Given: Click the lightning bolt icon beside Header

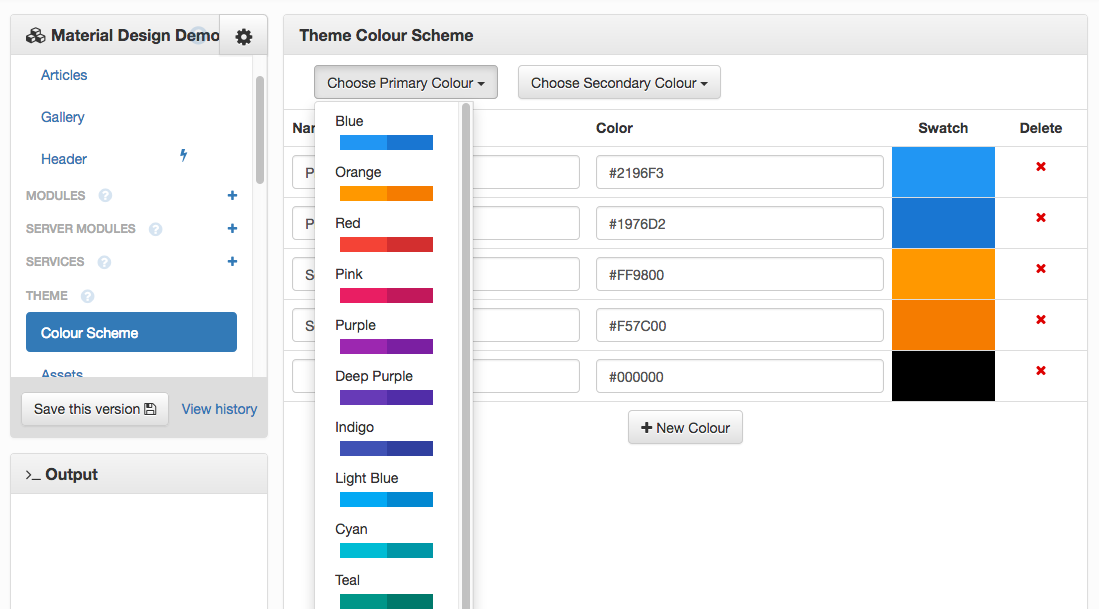Looking at the screenshot, I should (183, 155).
